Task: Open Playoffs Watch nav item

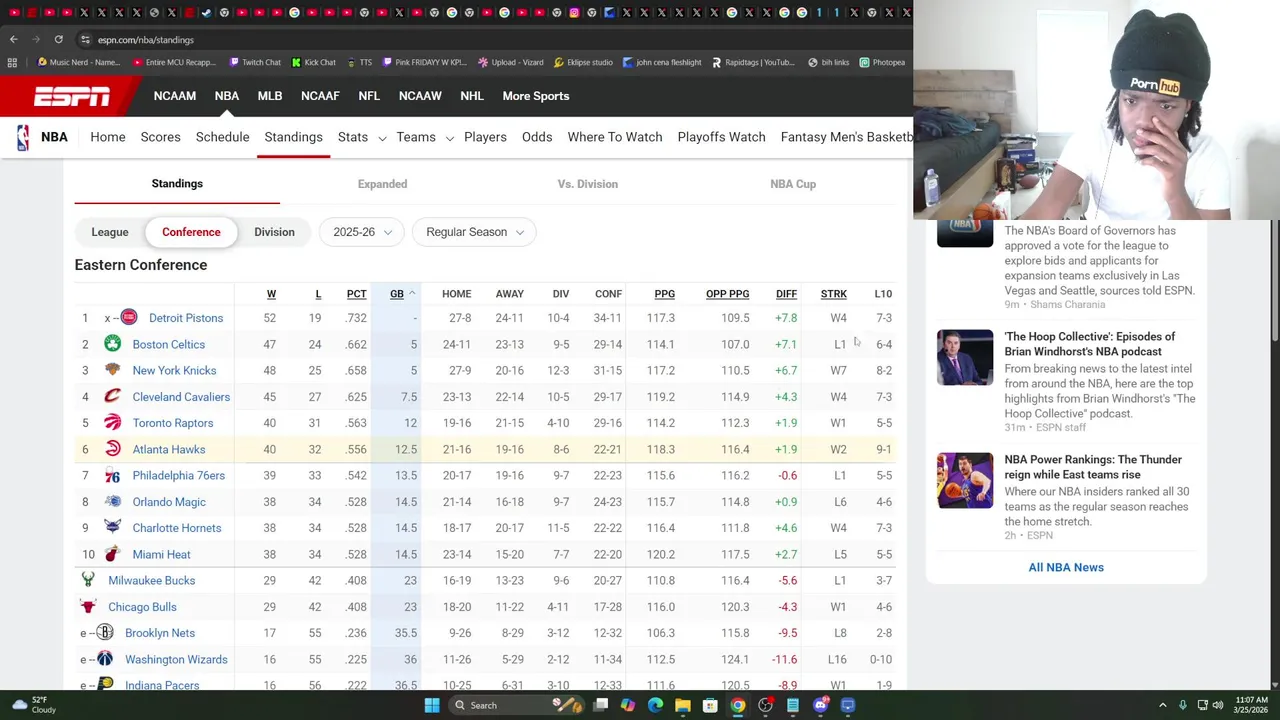Action: [x=721, y=137]
